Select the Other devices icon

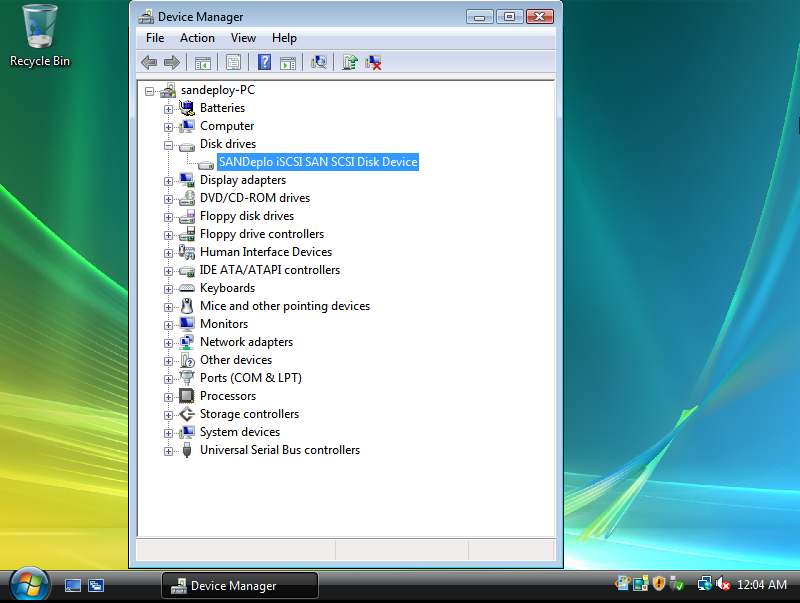187,360
